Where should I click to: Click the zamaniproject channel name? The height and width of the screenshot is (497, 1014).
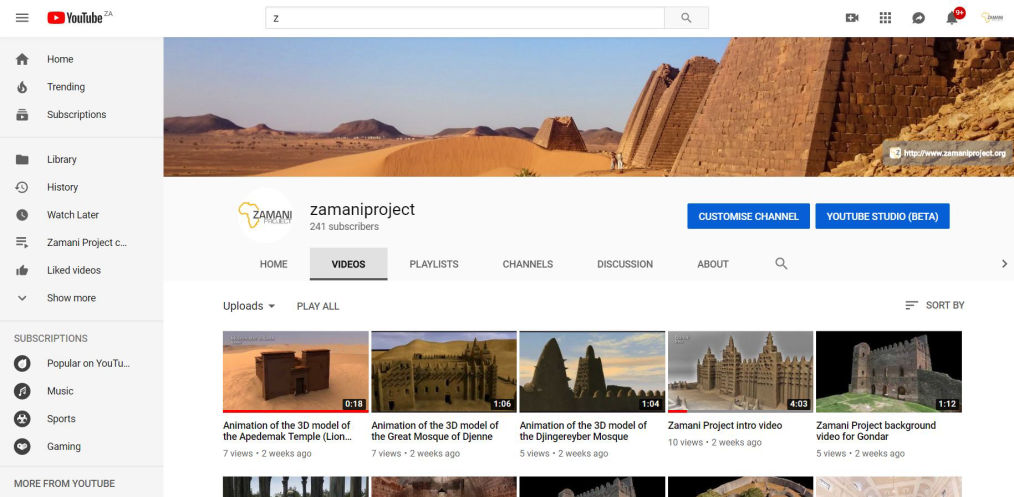[362, 209]
